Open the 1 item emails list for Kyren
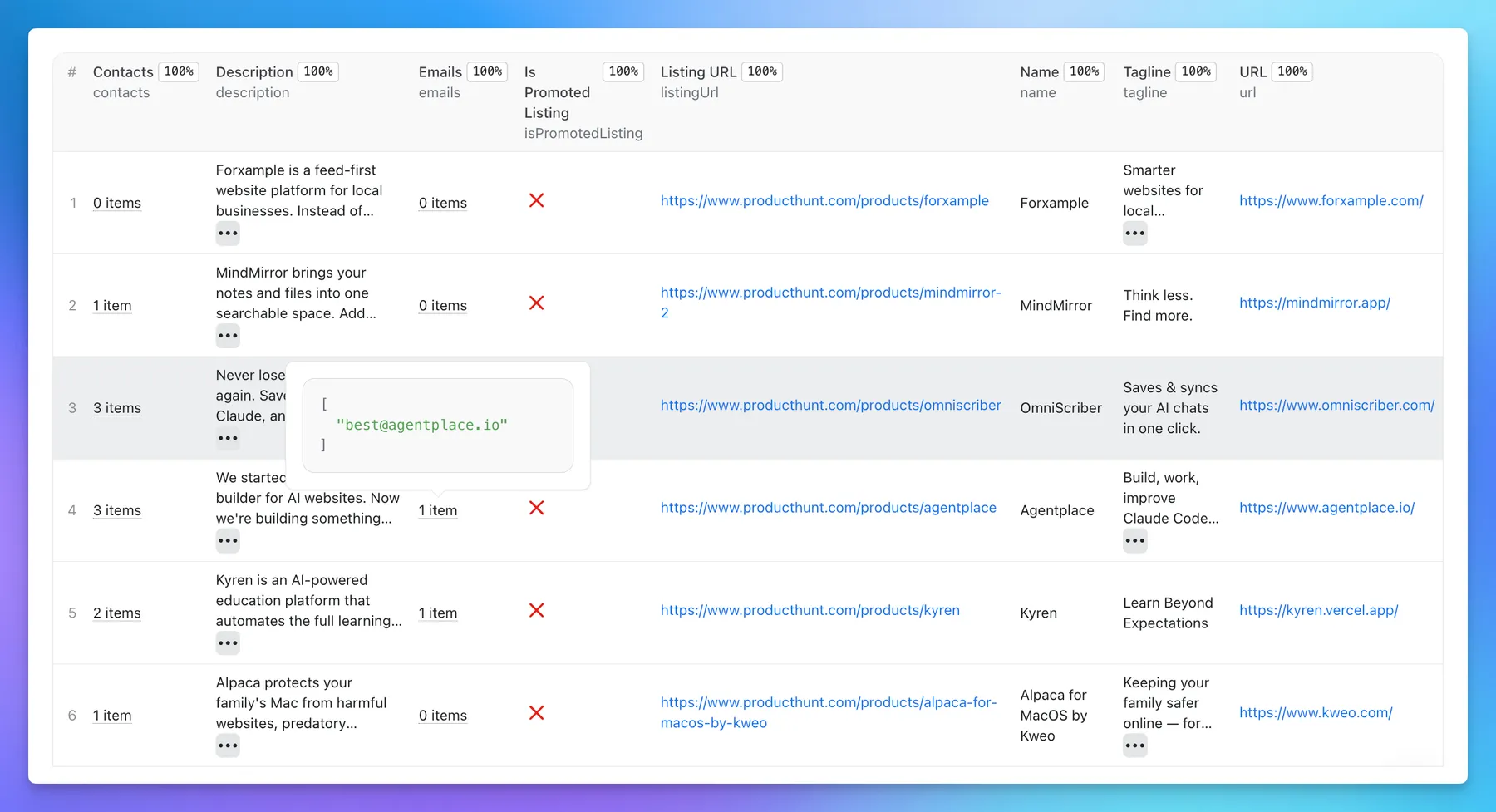This screenshot has height=812, width=1496. [437, 613]
